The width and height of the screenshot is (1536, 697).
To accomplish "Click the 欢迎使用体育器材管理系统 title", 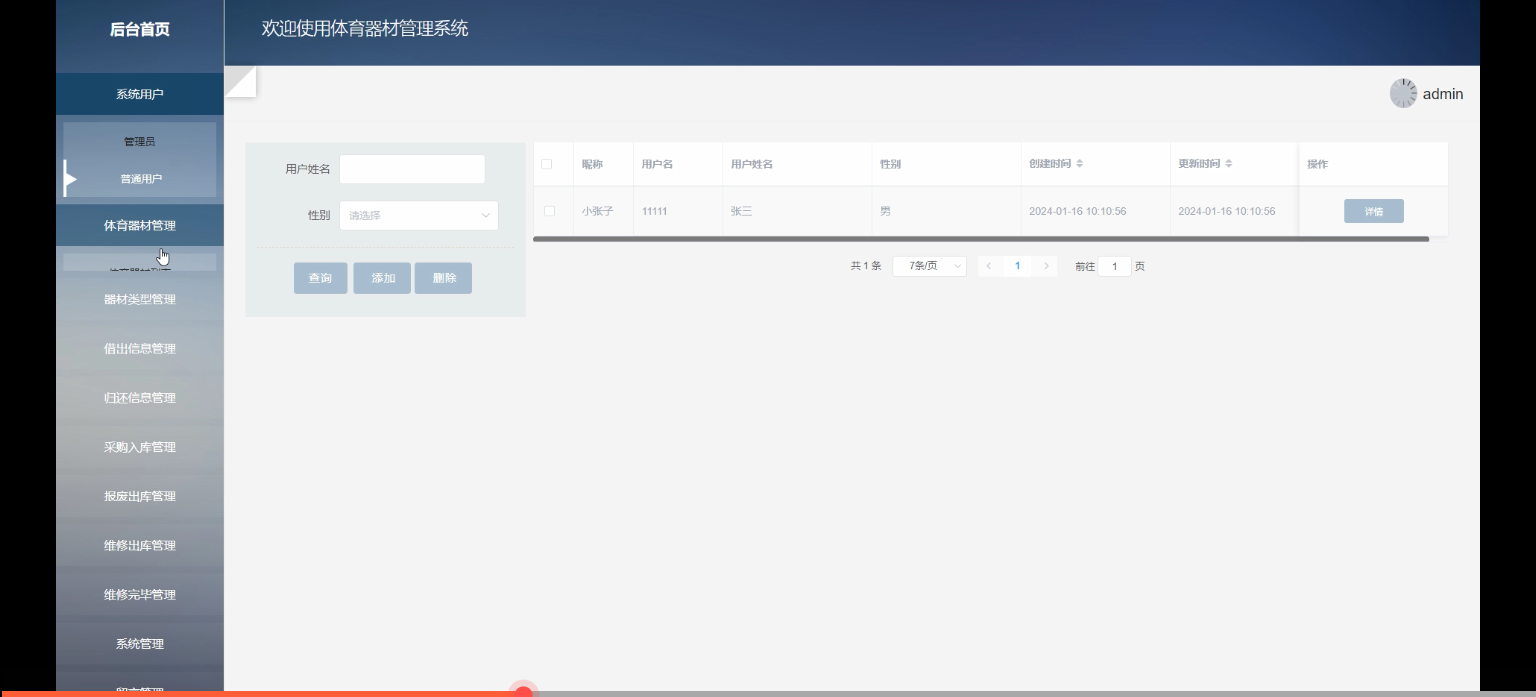I will (365, 28).
